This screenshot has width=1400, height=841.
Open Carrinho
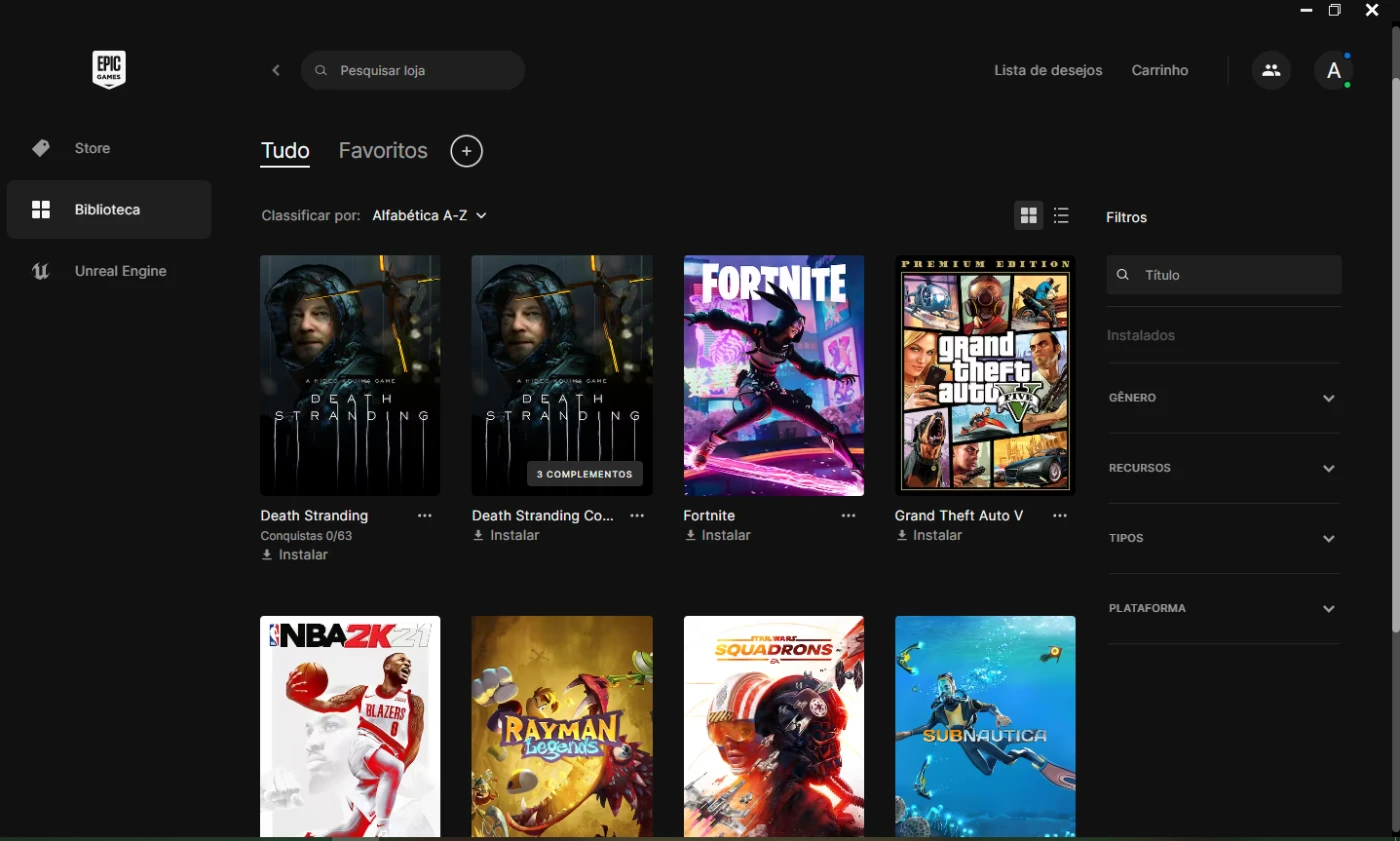point(1160,70)
